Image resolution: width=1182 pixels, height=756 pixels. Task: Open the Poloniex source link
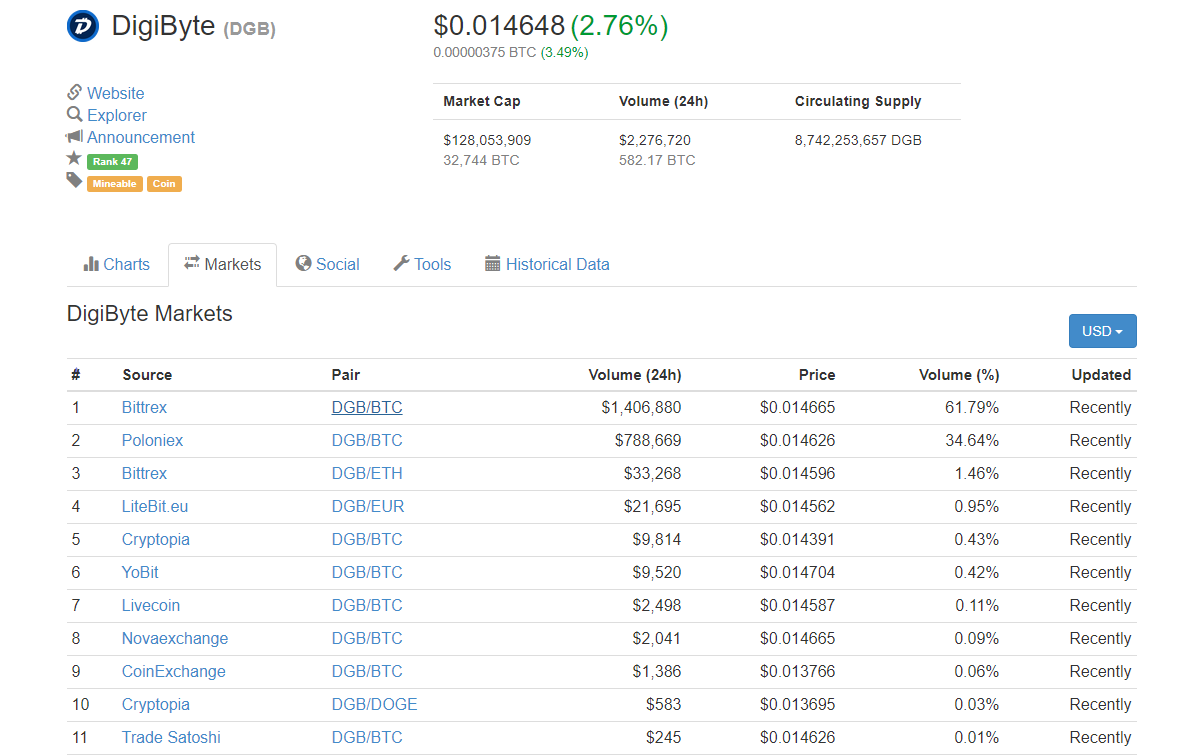click(x=152, y=441)
